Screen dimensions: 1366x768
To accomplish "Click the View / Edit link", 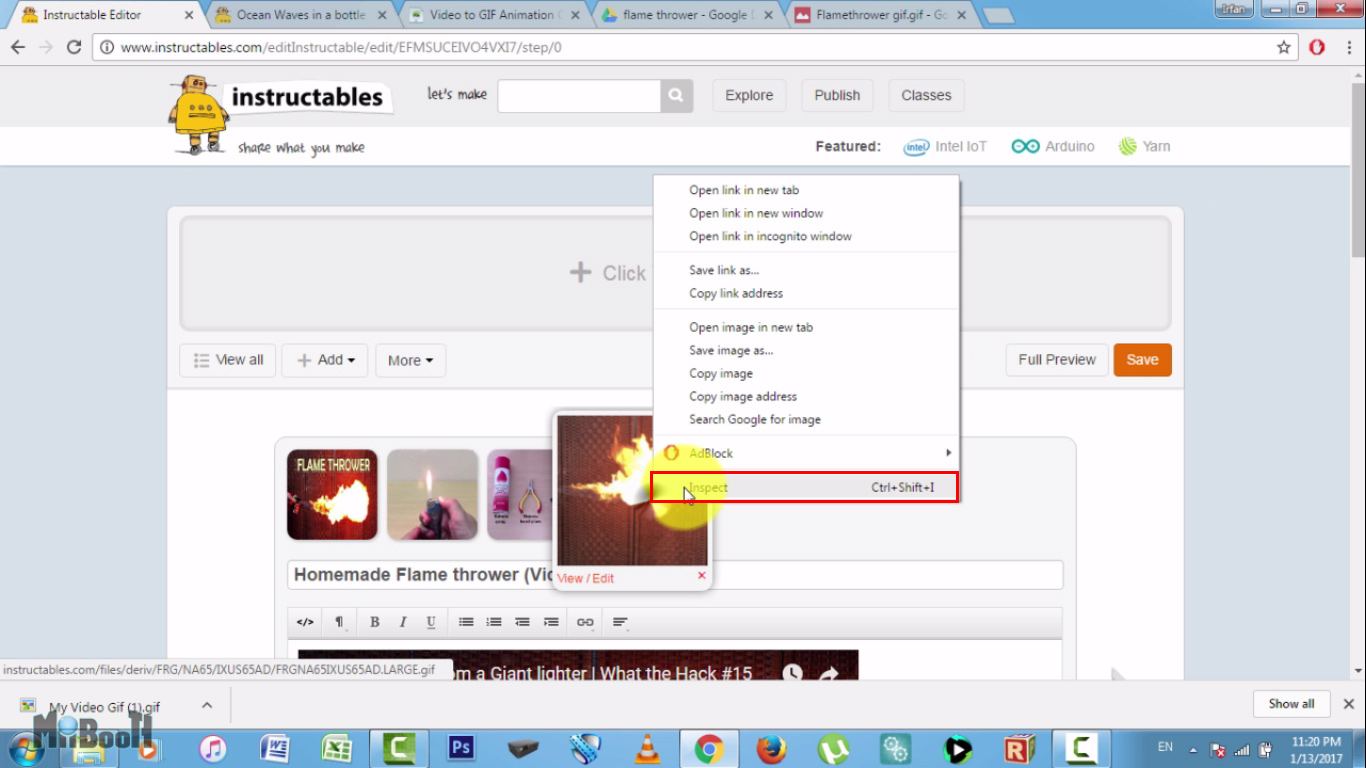I will pyautogui.click(x=586, y=579).
